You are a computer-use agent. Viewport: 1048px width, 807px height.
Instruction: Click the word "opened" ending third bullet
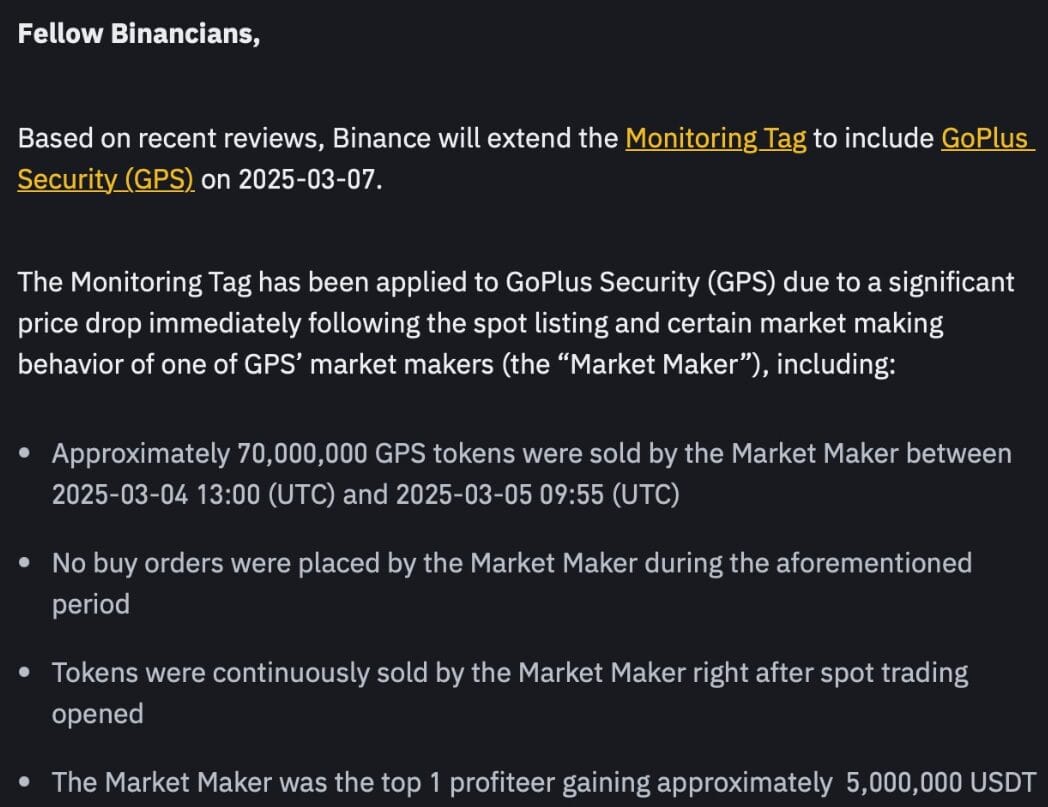pyautogui.click(x=97, y=714)
